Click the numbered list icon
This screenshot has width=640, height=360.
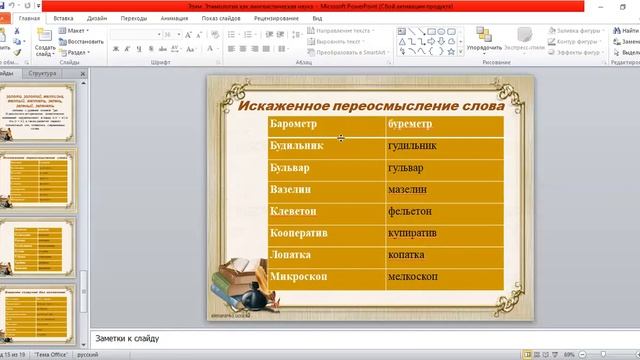249,35
